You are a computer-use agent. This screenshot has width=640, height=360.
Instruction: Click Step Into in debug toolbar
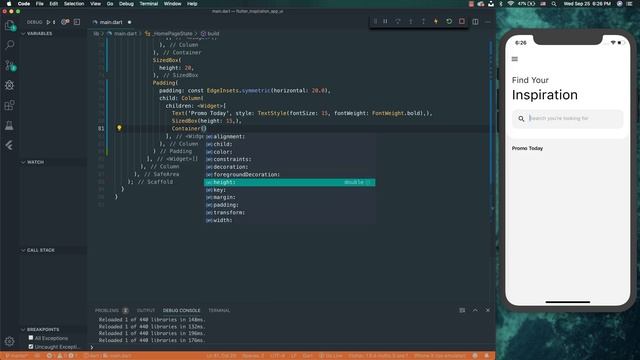pyautogui.click(x=411, y=21)
